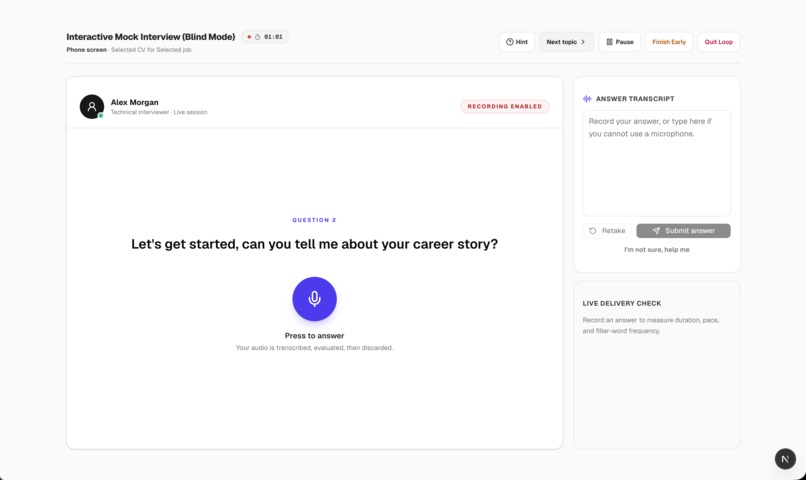806x480 pixels.
Task: Click Finish Early button
Action: [x=669, y=42]
